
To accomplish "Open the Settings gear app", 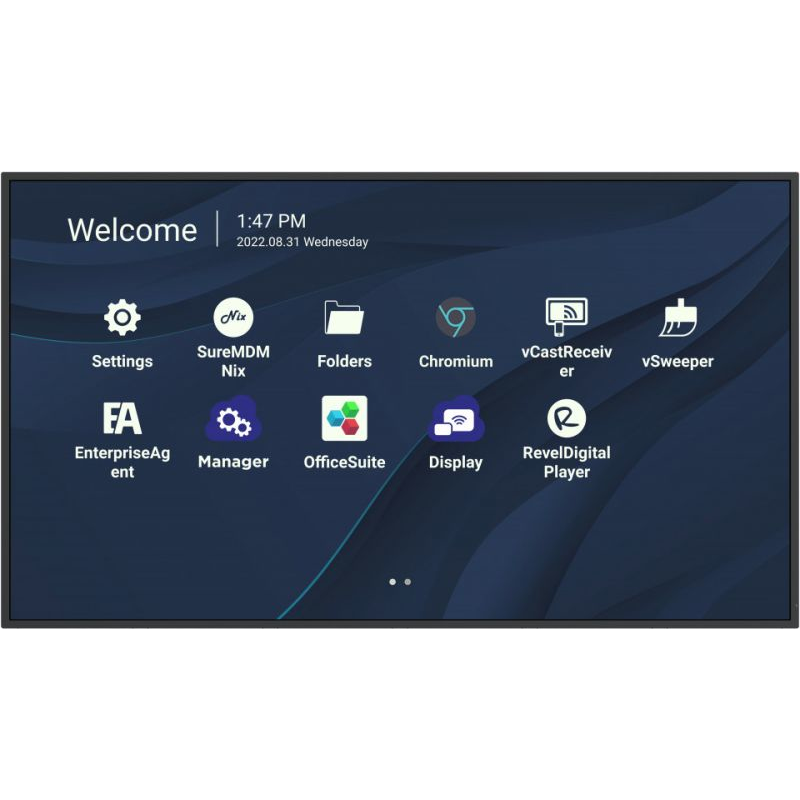I will coord(122,317).
